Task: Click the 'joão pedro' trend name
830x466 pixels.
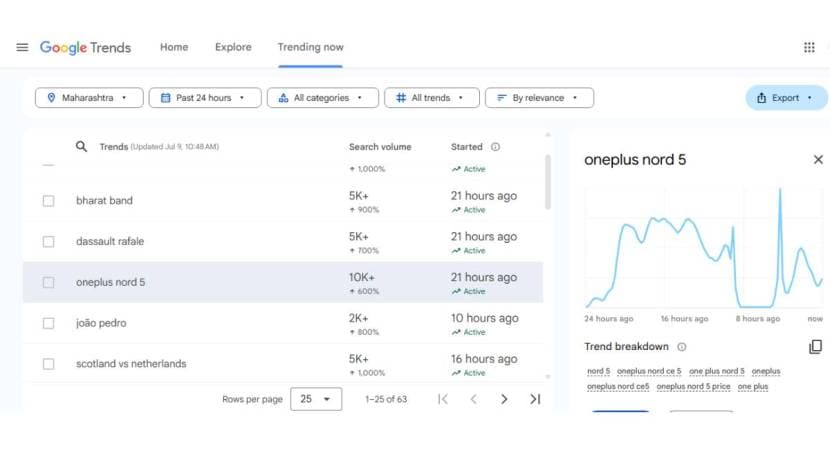Action: tap(101, 323)
